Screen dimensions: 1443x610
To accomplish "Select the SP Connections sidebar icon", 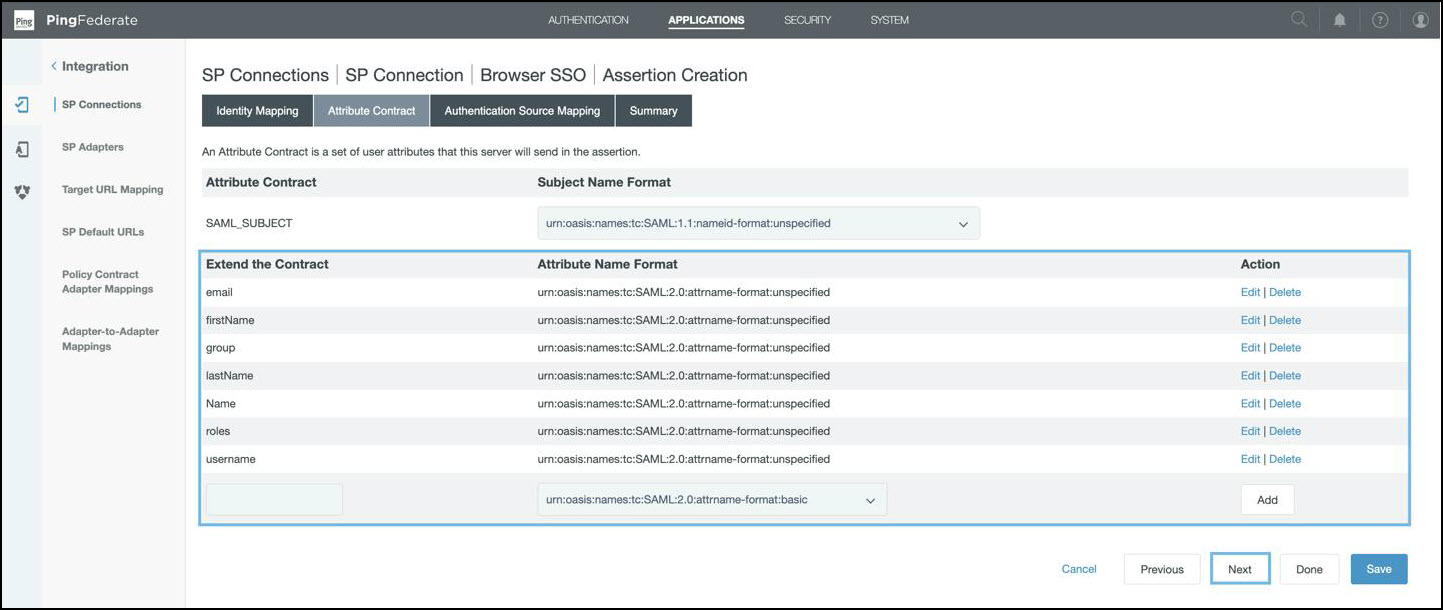I will 22,105.
